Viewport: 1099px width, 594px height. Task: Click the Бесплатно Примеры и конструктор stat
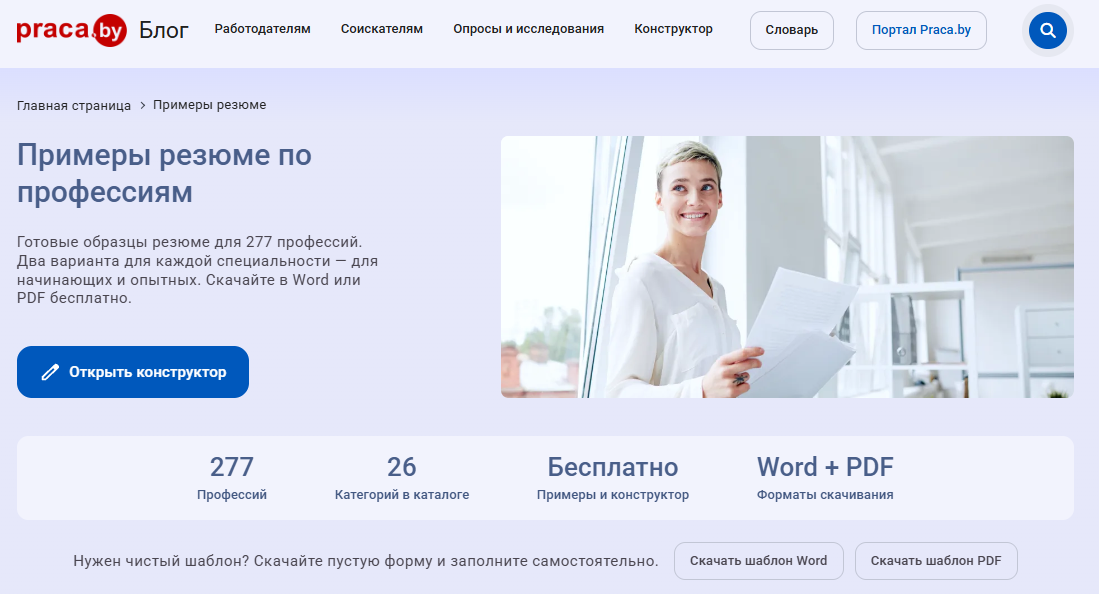613,478
